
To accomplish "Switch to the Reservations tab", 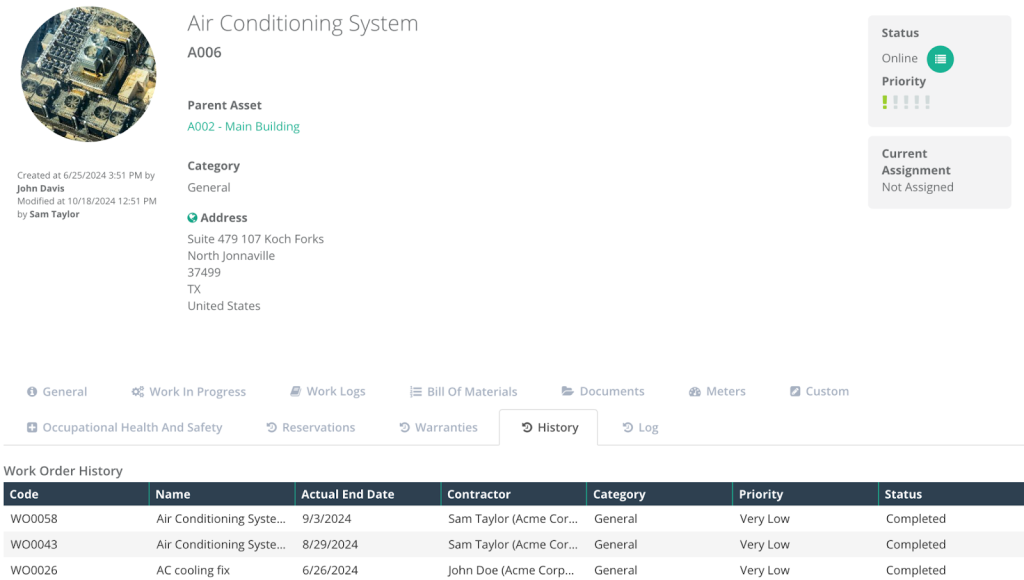I will (x=310, y=428).
